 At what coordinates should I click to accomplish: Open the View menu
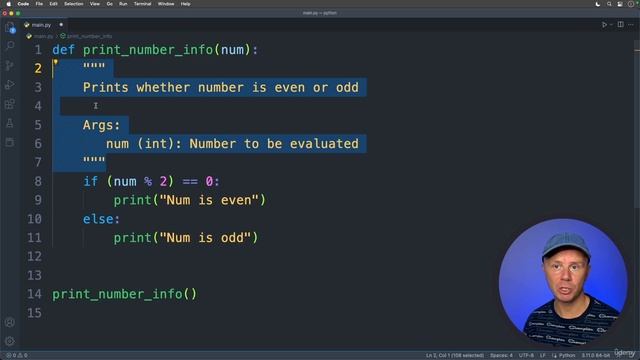tap(95, 4)
